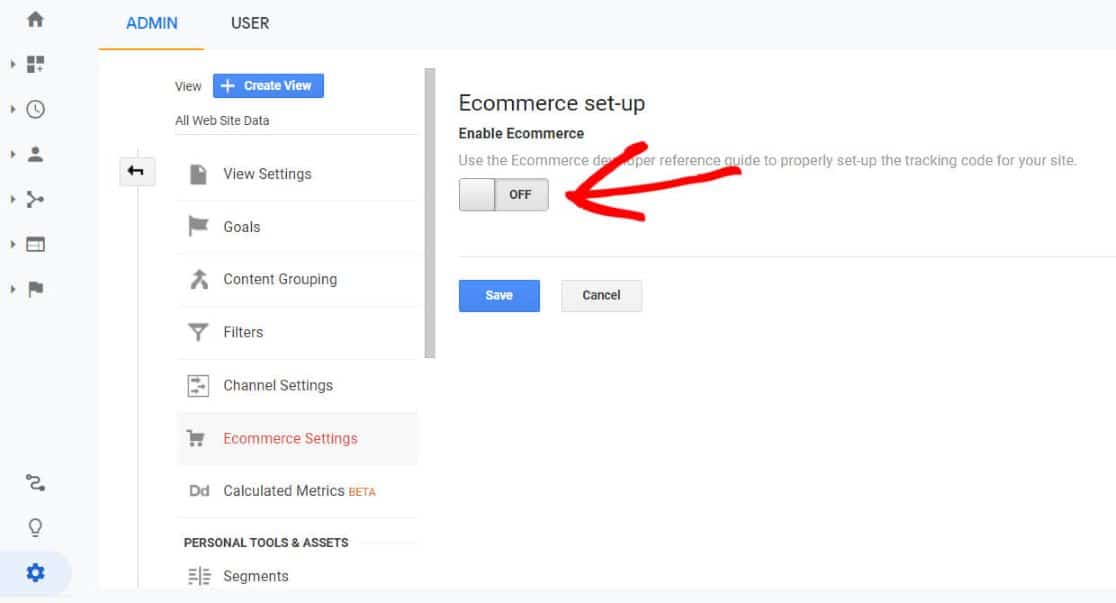Click the Create View button
This screenshot has width=1116, height=603.
tap(268, 85)
